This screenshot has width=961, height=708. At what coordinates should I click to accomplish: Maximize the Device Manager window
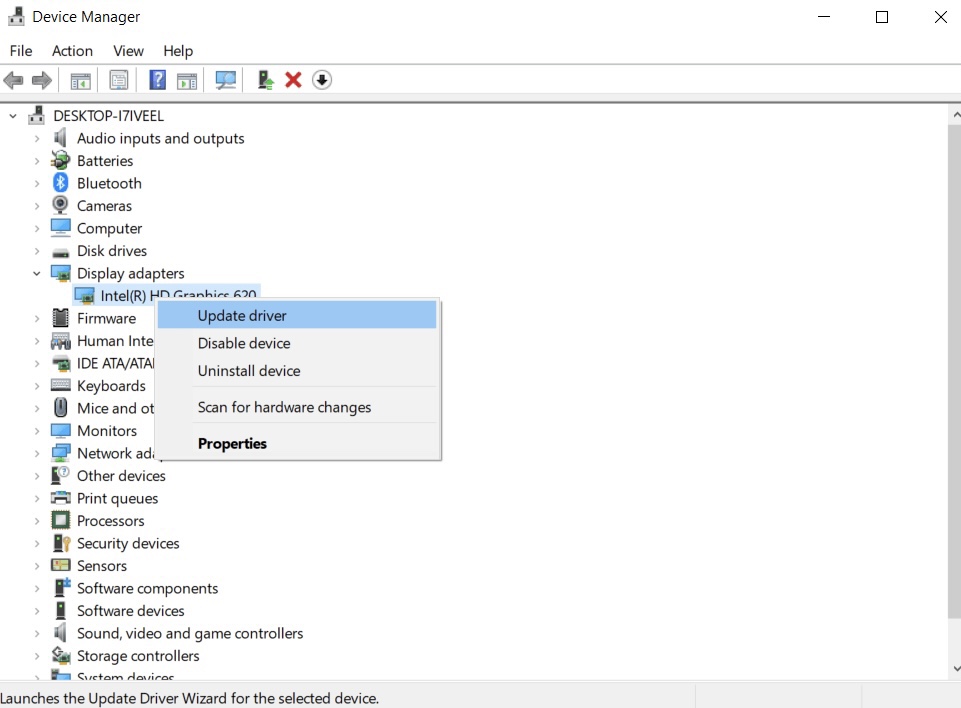pos(882,17)
